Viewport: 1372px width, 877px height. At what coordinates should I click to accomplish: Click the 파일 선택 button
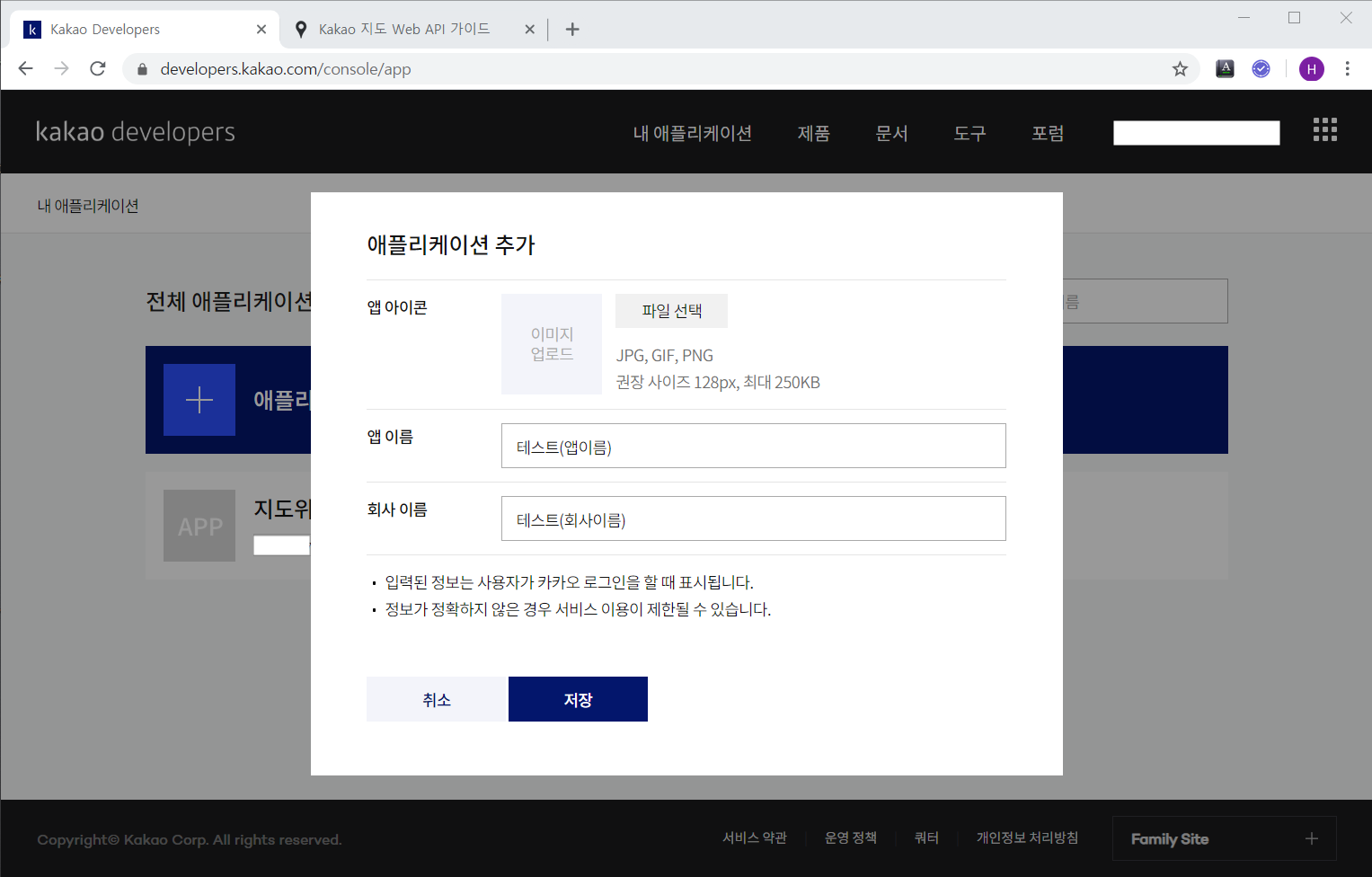click(671, 311)
